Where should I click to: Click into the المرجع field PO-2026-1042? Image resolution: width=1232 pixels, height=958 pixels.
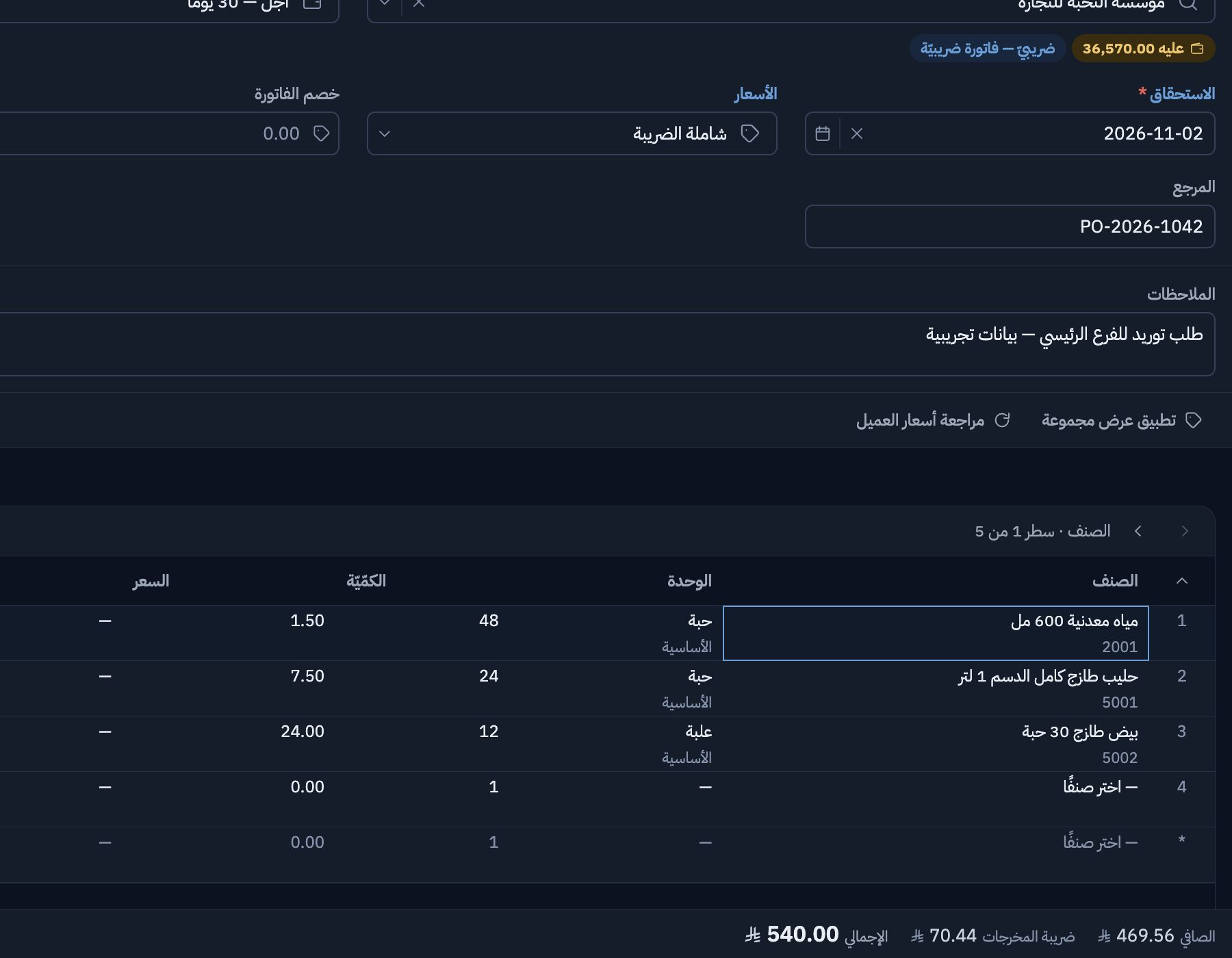pyautogui.click(x=1010, y=226)
